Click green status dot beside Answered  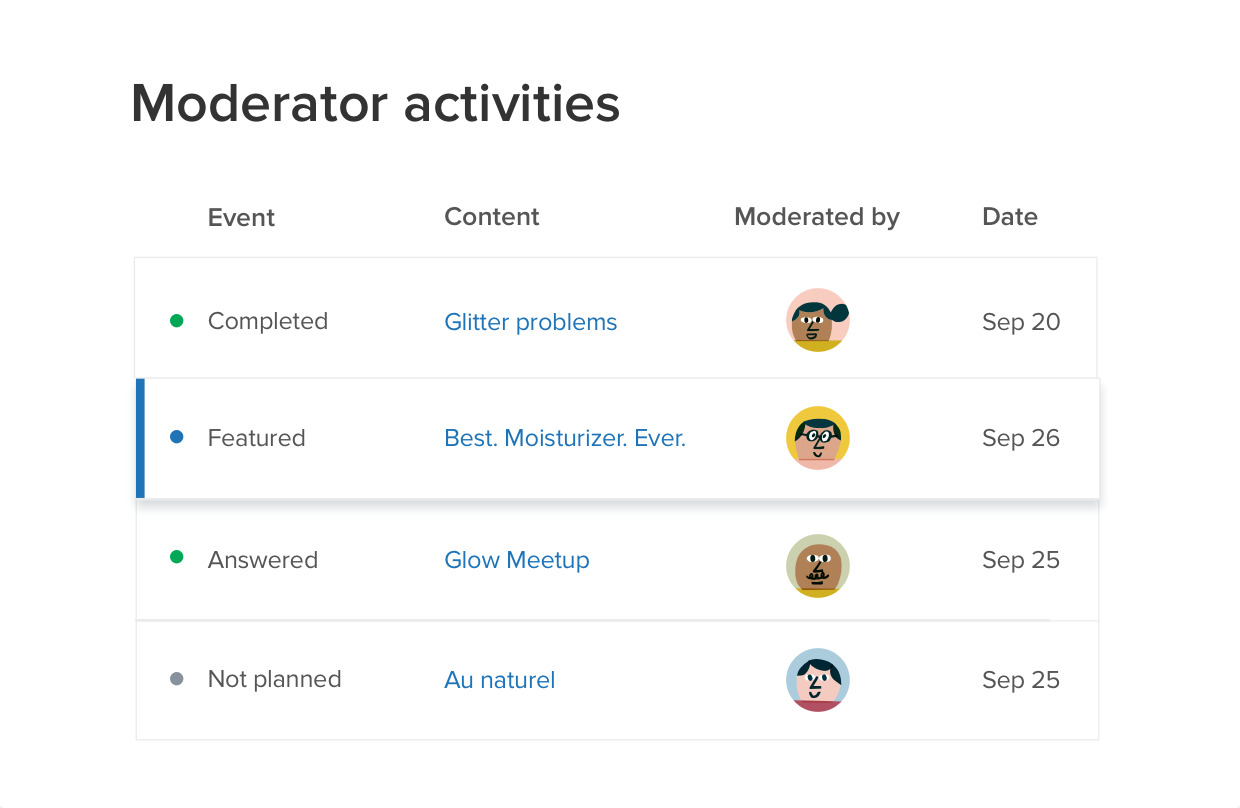point(177,557)
